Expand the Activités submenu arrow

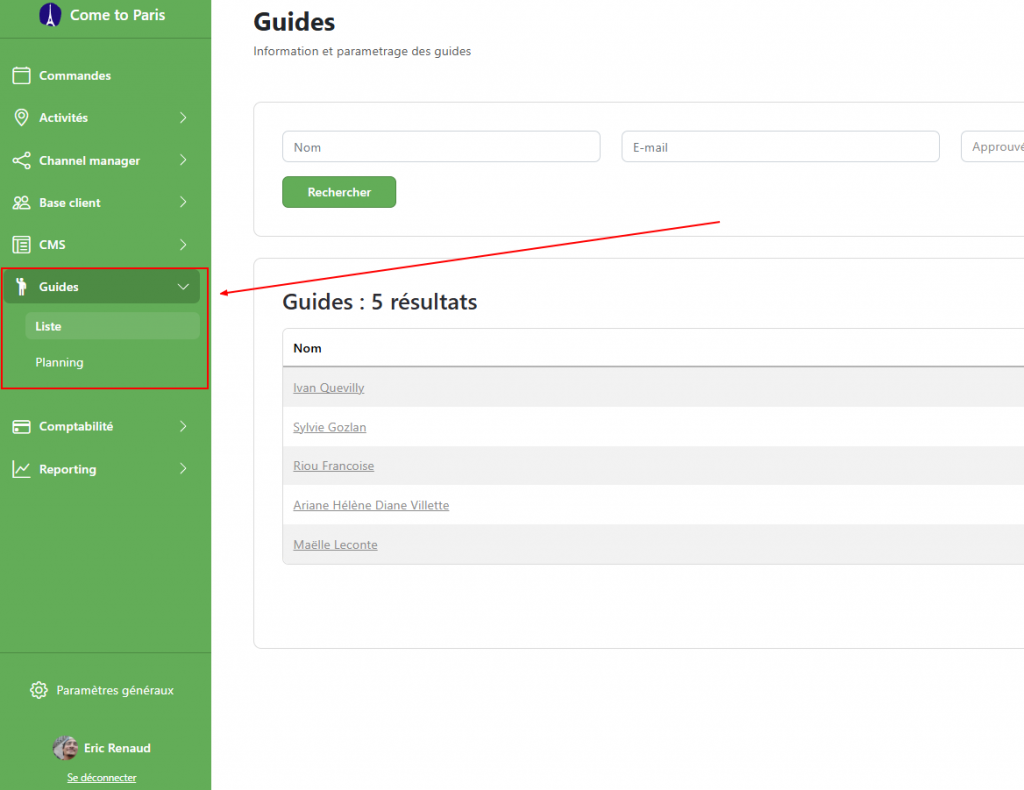[x=183, y=118]
